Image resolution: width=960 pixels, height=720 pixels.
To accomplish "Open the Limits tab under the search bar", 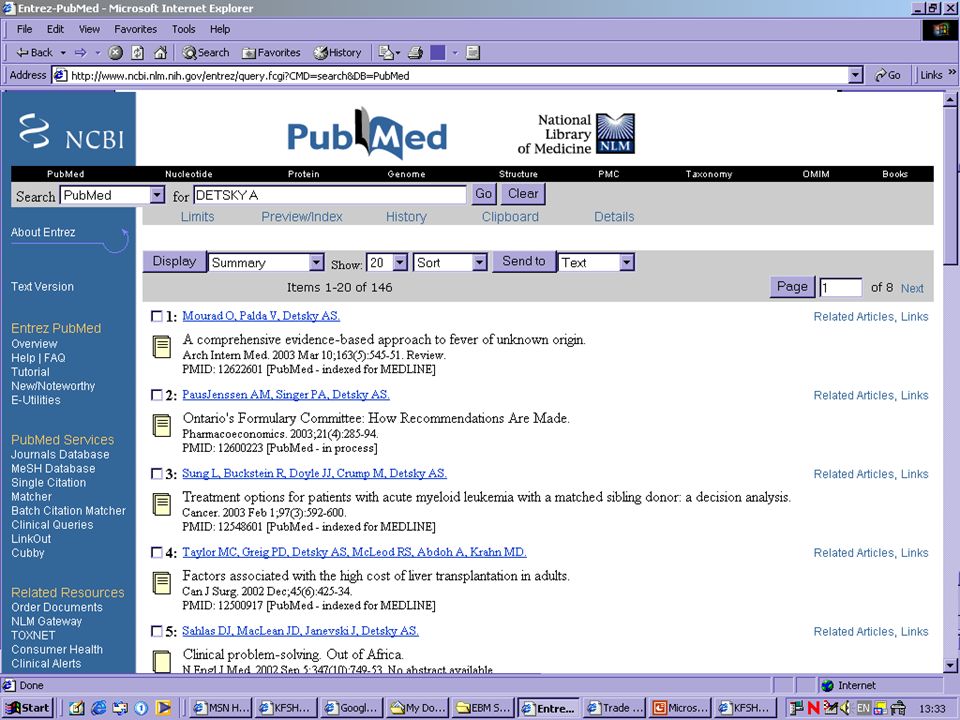I will tap(197, 217).
